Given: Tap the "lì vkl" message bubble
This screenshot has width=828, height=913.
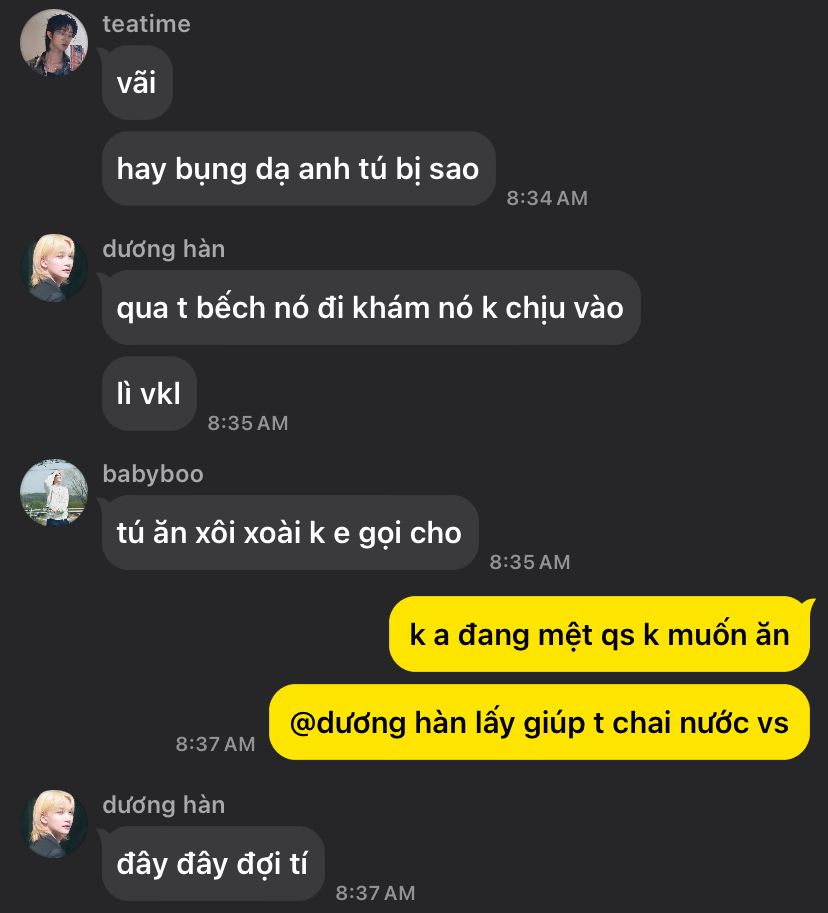Looking at the screenshot, I should [149, 394].
